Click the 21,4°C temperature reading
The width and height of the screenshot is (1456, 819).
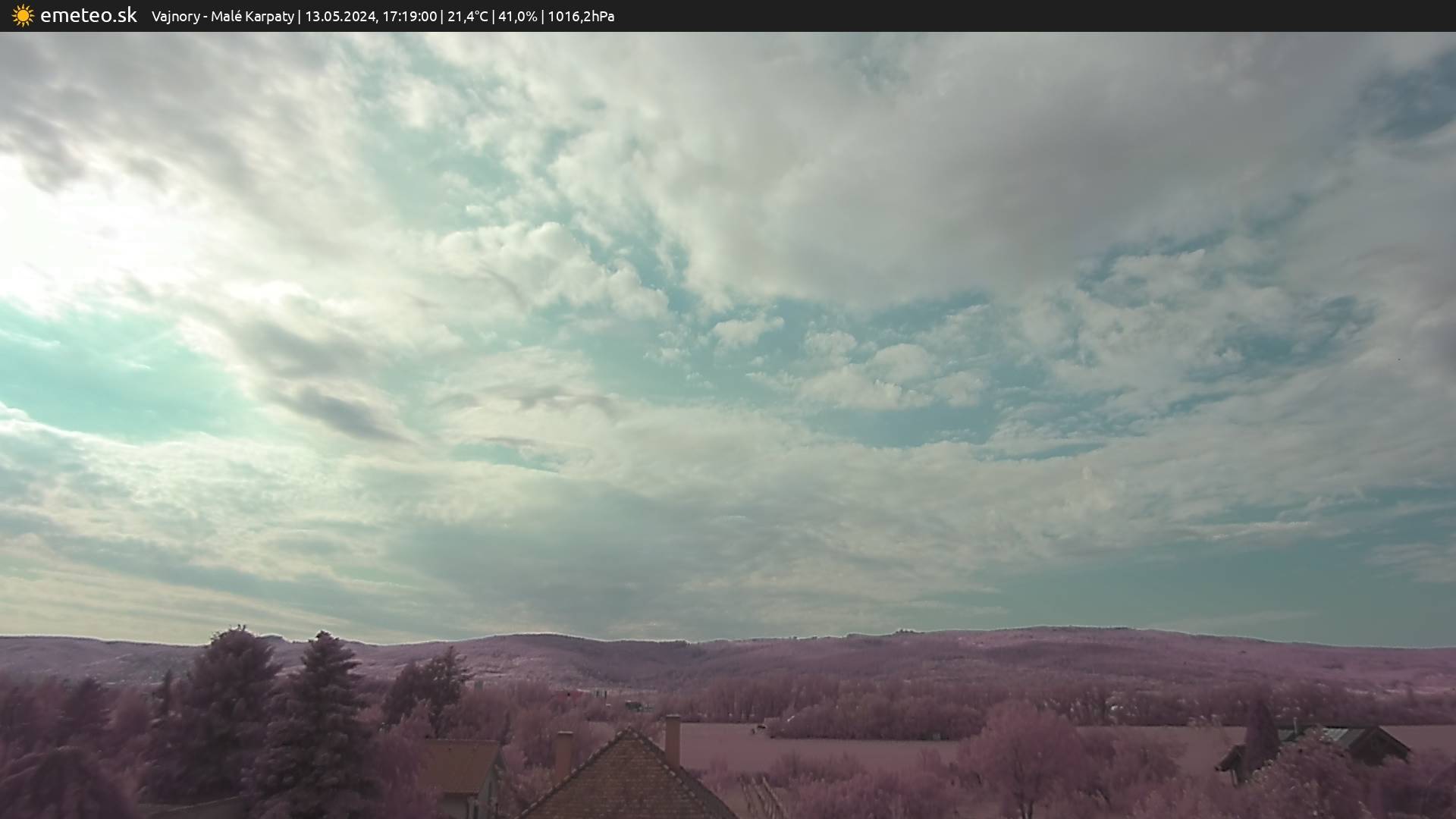[x=467, y=16]
